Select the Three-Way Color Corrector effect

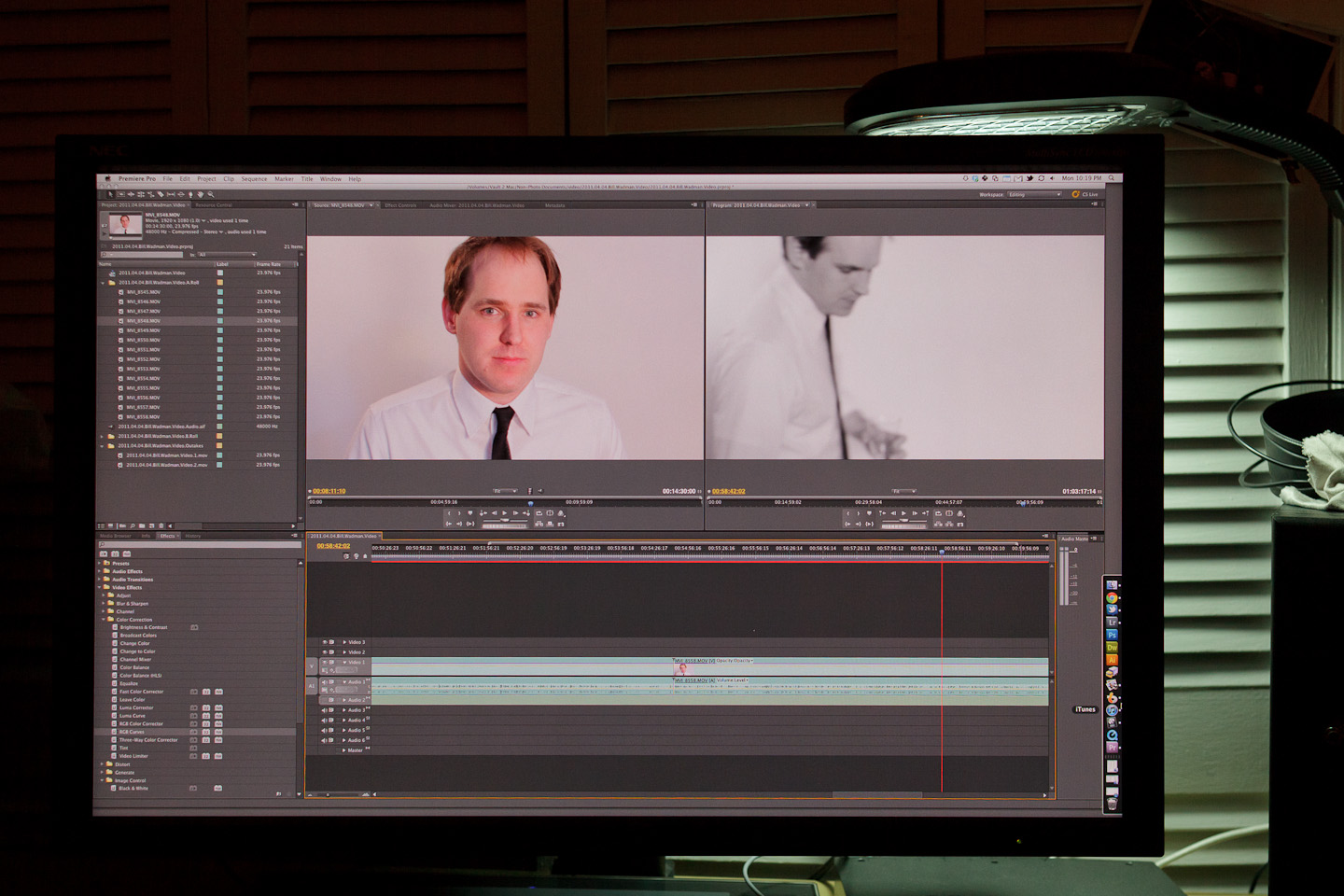click(147, 740)
